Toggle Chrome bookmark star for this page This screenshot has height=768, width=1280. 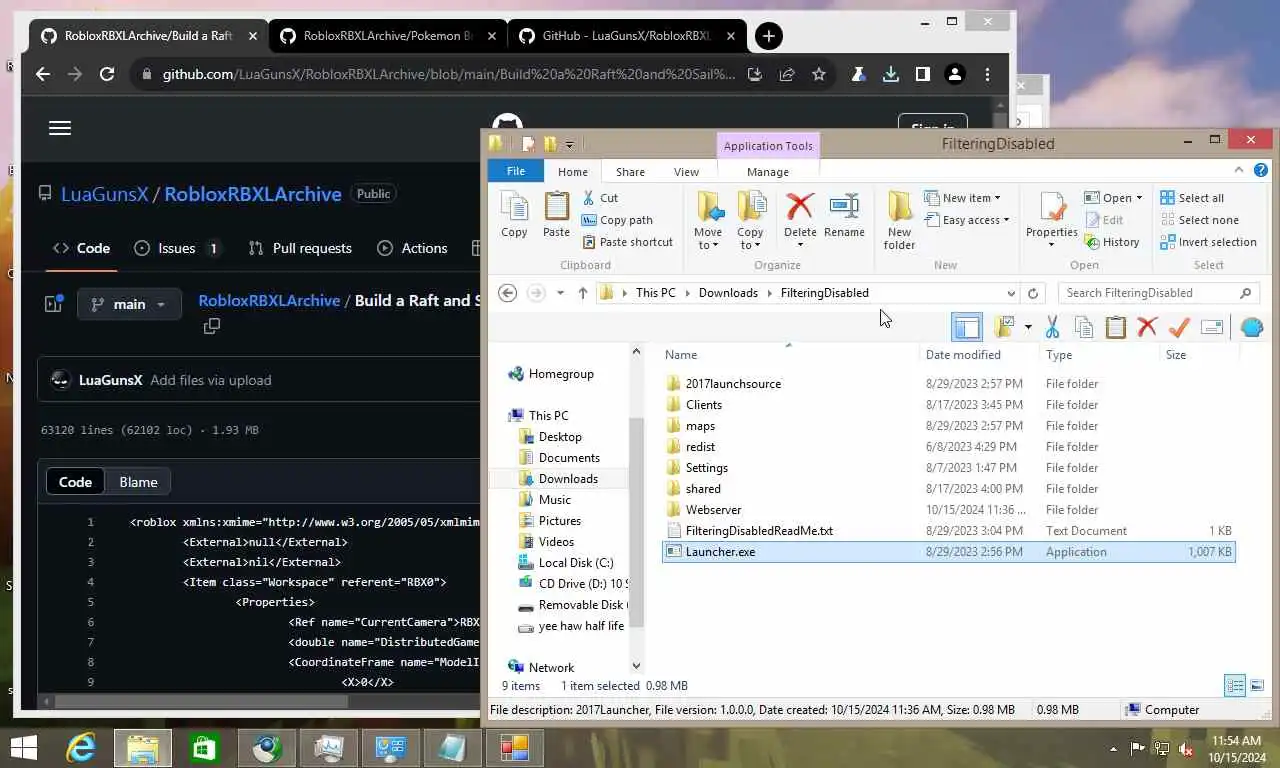819,74
